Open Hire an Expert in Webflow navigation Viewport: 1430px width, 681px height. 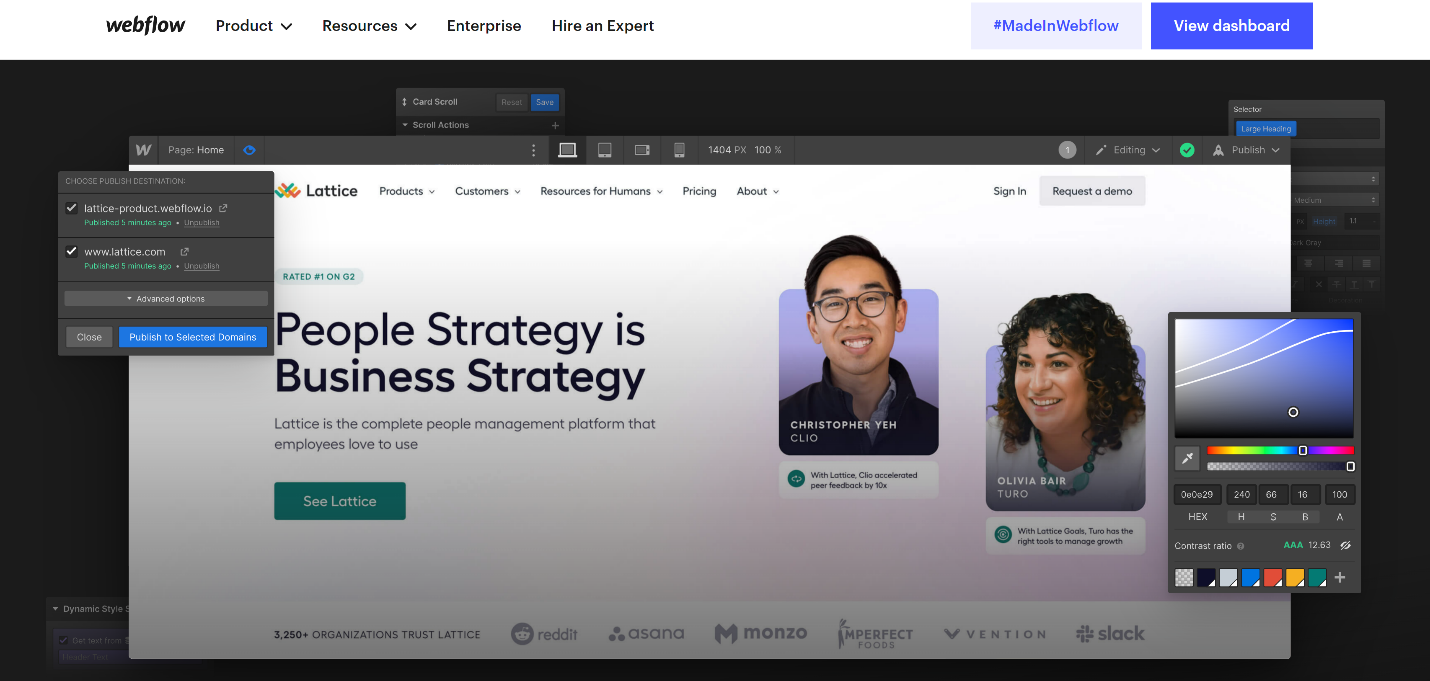(x=603, y=26)
